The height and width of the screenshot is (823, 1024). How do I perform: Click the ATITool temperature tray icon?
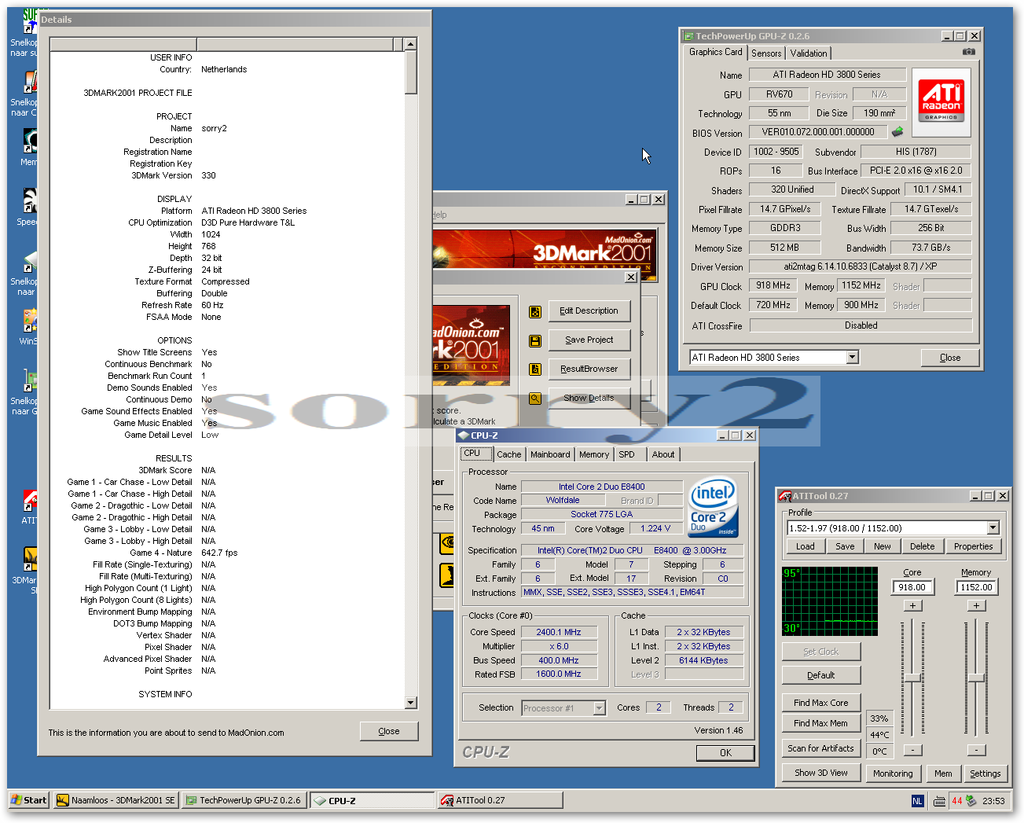957,800
